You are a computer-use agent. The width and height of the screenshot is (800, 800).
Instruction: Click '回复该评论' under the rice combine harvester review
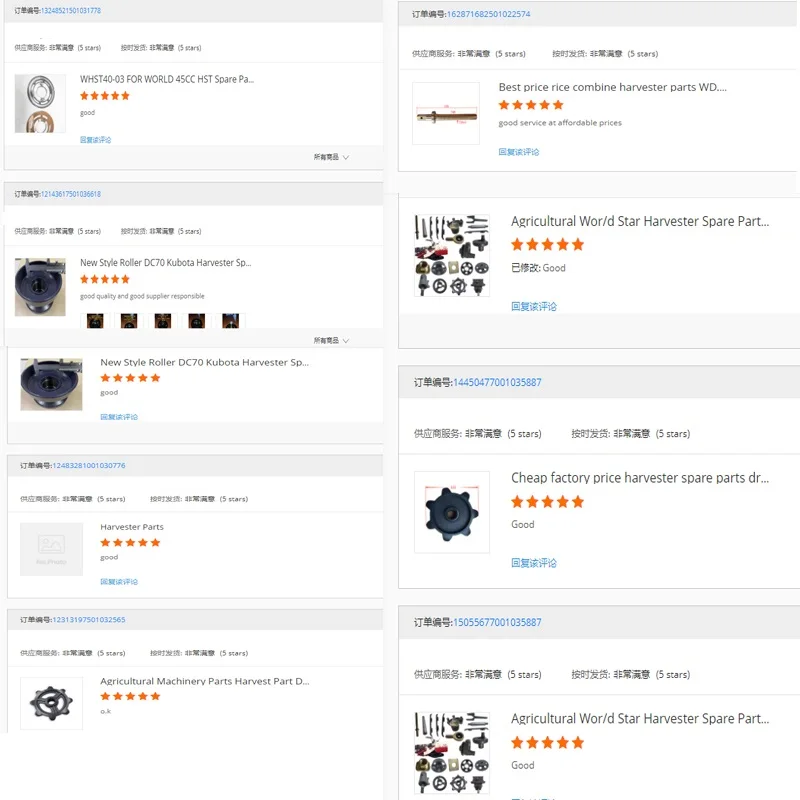pos(519,152)
